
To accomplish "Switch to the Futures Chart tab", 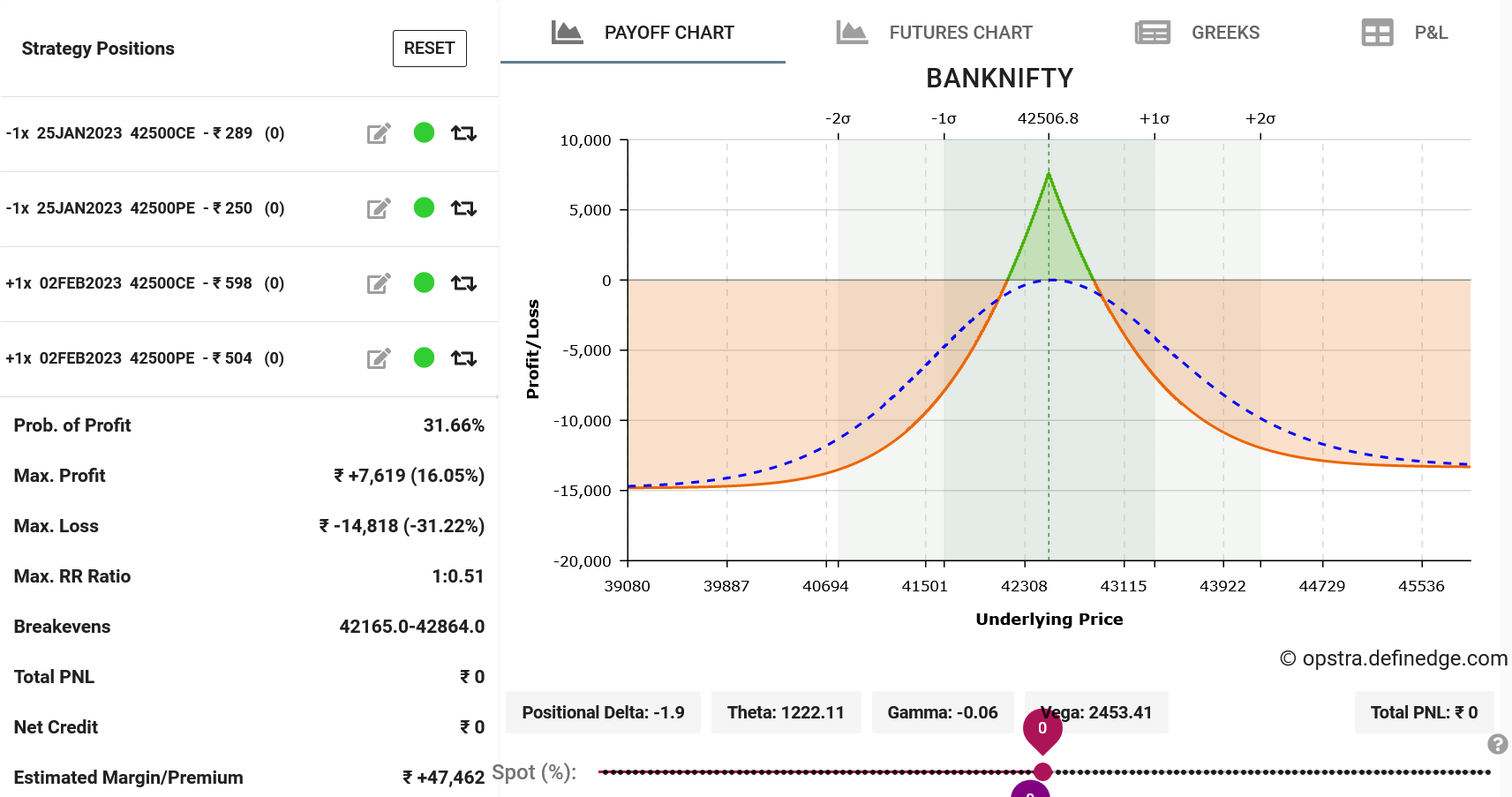I will click(x=935, y=33).
